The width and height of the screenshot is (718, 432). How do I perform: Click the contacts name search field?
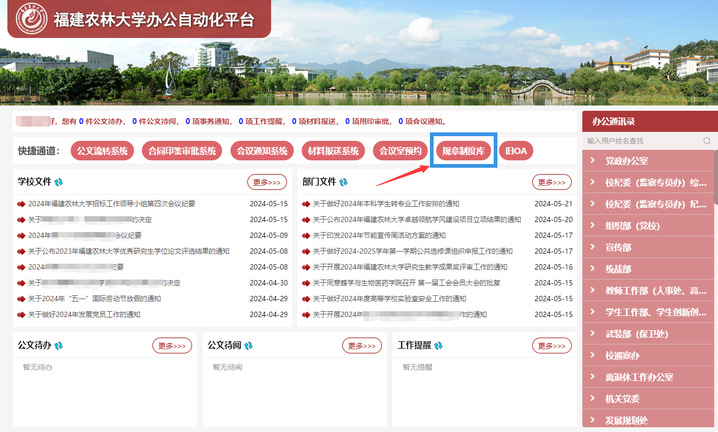640,141
